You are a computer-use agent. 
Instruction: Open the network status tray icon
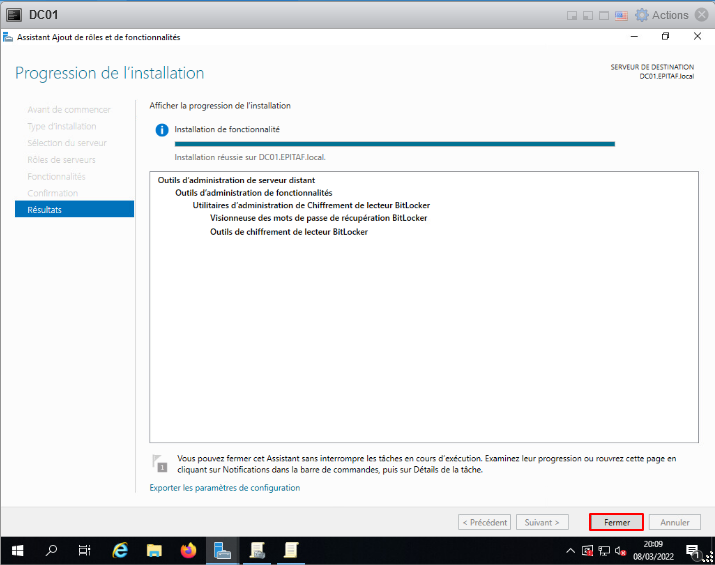click(604, 550)
